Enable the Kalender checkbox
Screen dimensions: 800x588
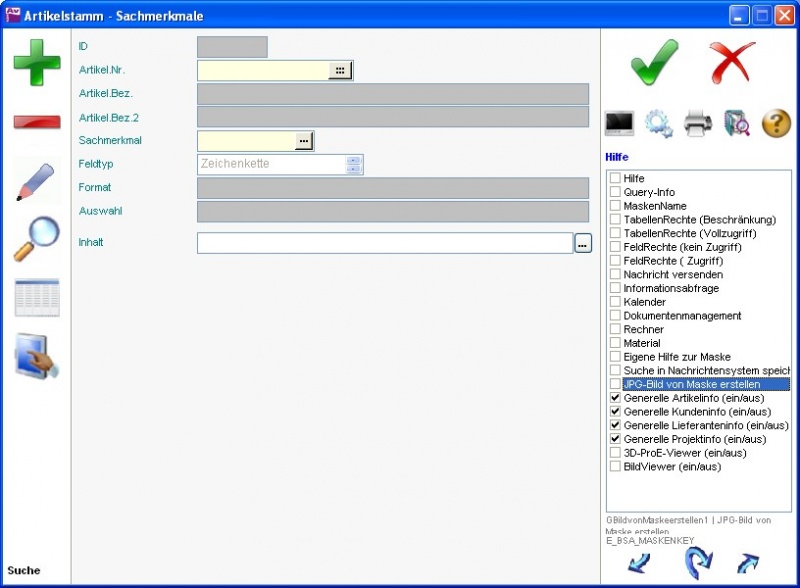pos(616,302)
